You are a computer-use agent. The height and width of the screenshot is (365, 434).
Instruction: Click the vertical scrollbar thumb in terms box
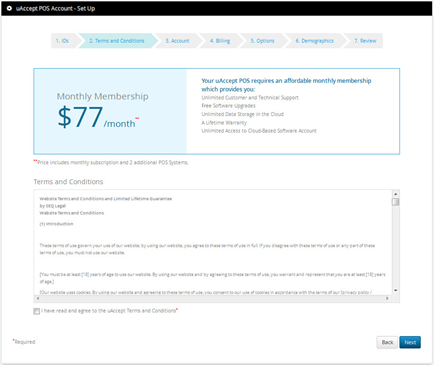396,202
